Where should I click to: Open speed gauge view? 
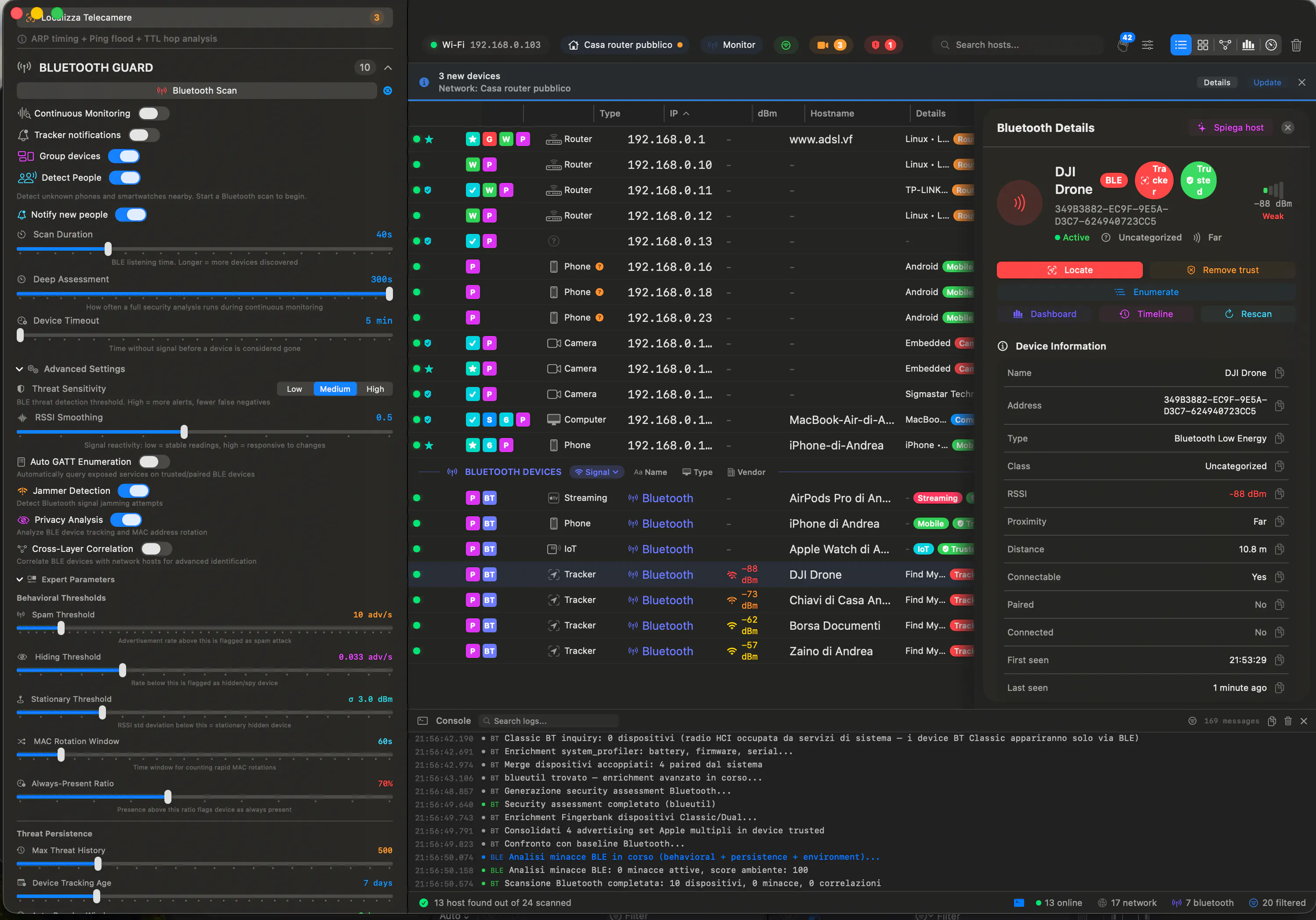coord(1271,45)
